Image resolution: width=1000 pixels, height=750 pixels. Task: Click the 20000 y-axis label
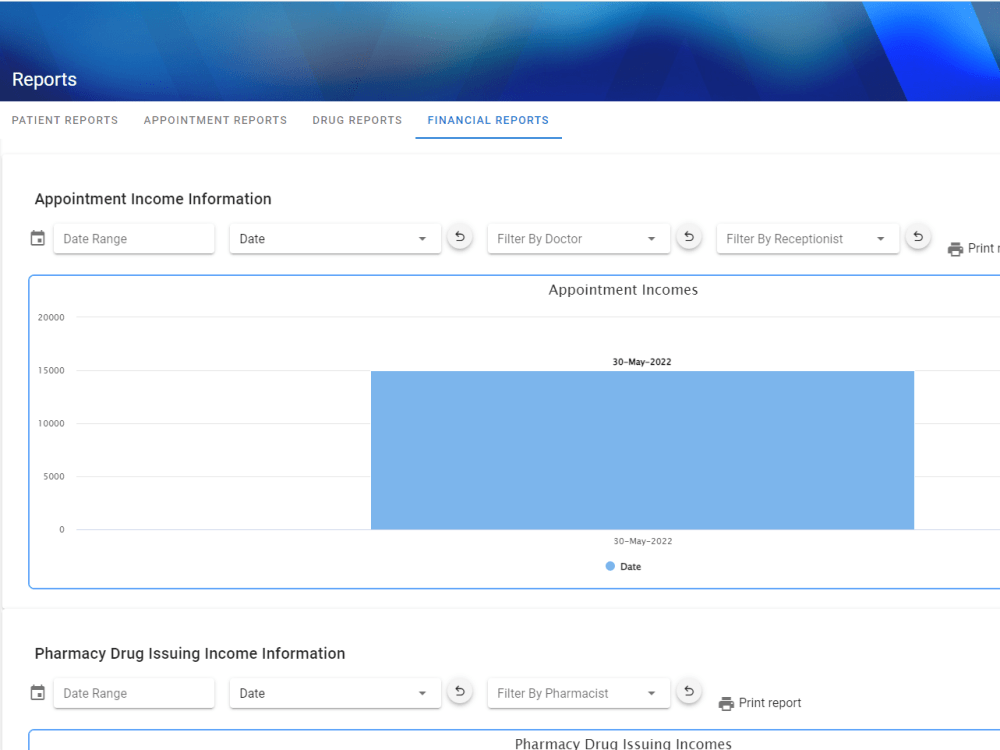(51, 318)
